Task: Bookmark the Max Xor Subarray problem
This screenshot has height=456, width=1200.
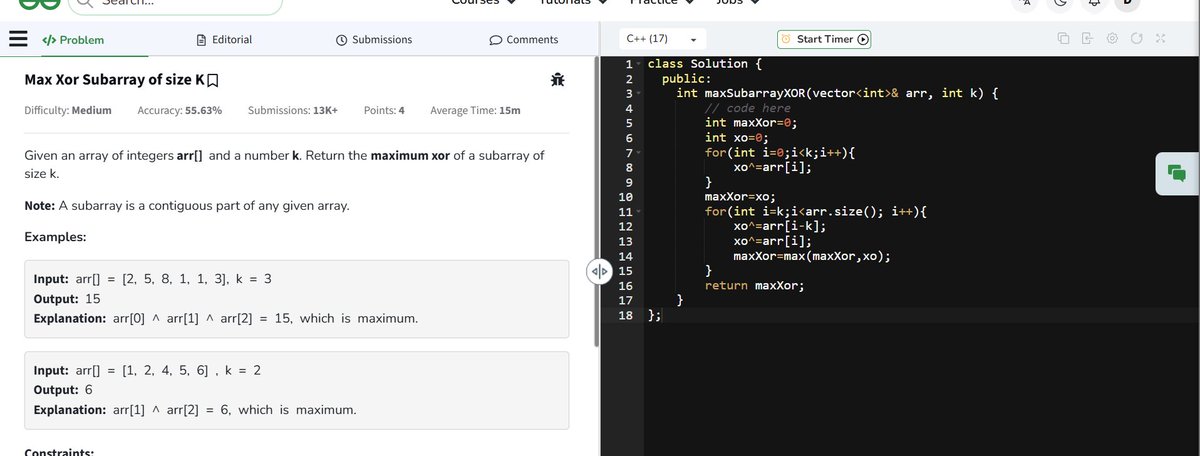Action: (x=212, y=80)
